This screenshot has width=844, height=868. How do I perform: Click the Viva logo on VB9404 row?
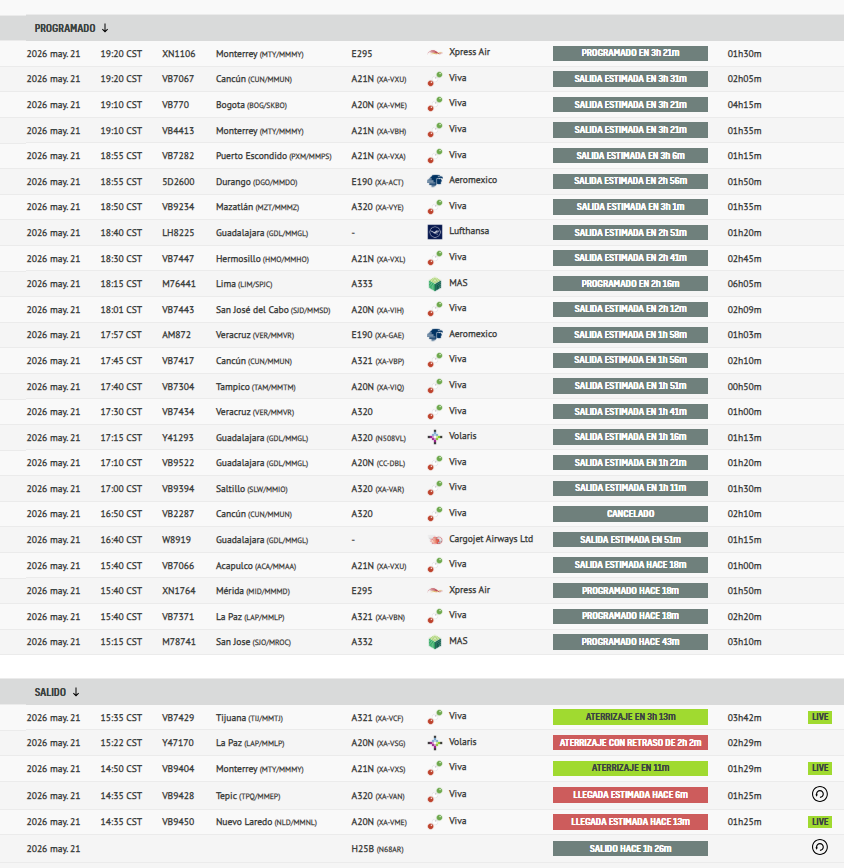435,768
